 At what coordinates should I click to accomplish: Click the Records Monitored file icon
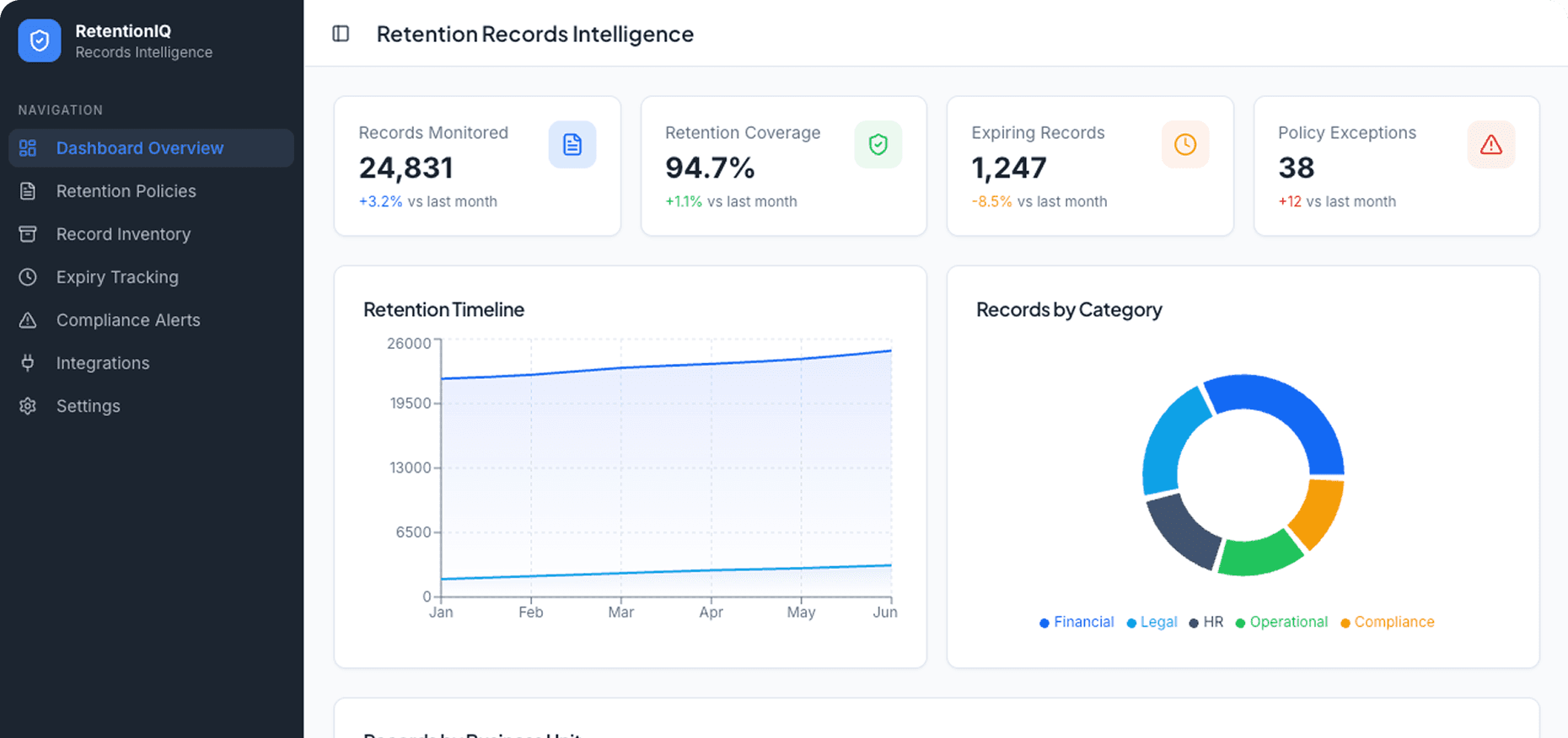(572, 145)
